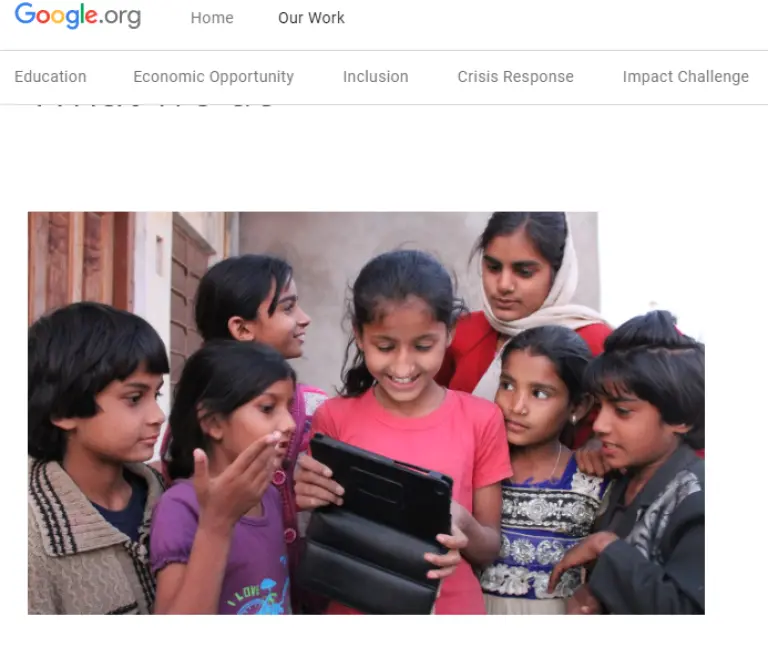Open the Our Work section

point(311,18)
